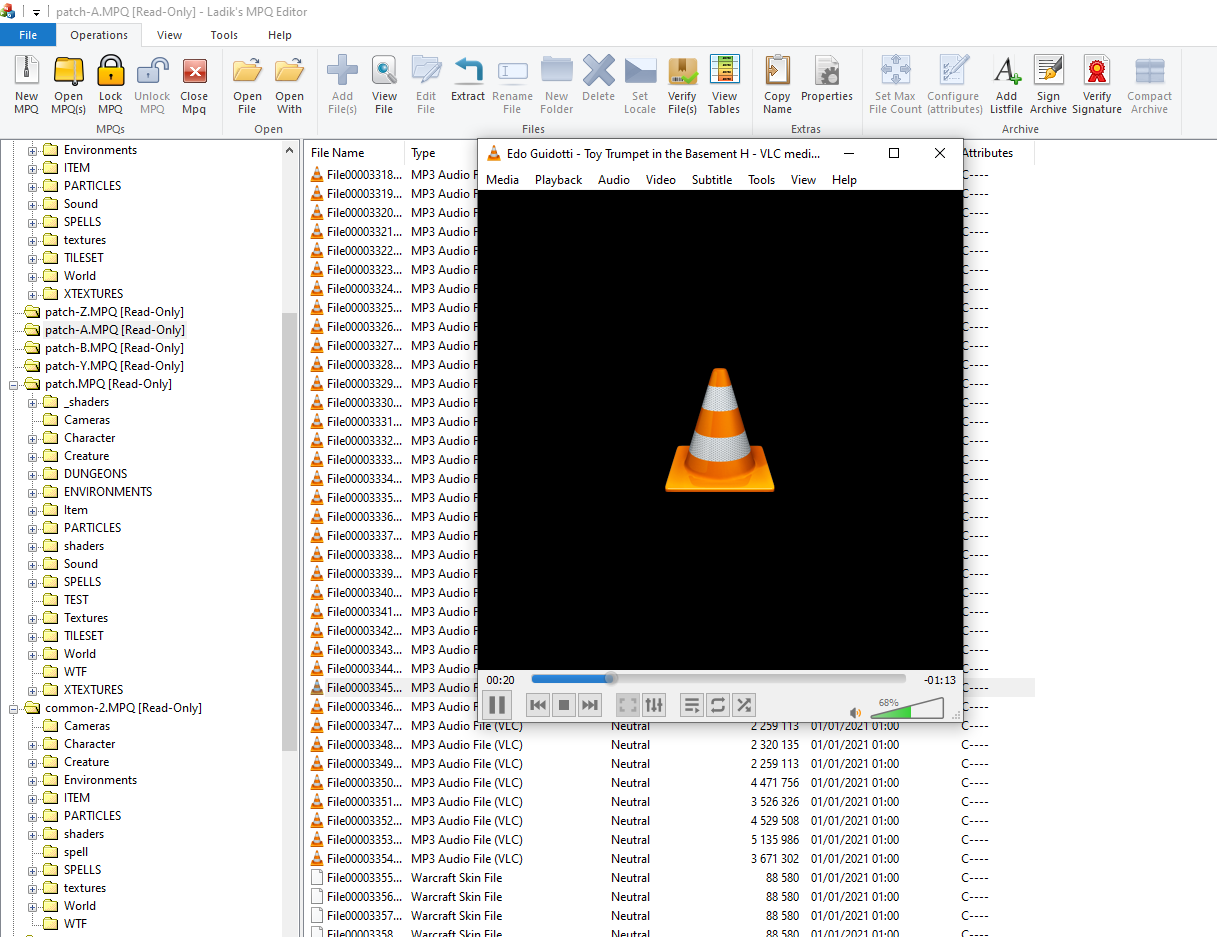Toggle VLC random shuffle
Viewport: 1217px width, 937px height.
coord(744,705)
